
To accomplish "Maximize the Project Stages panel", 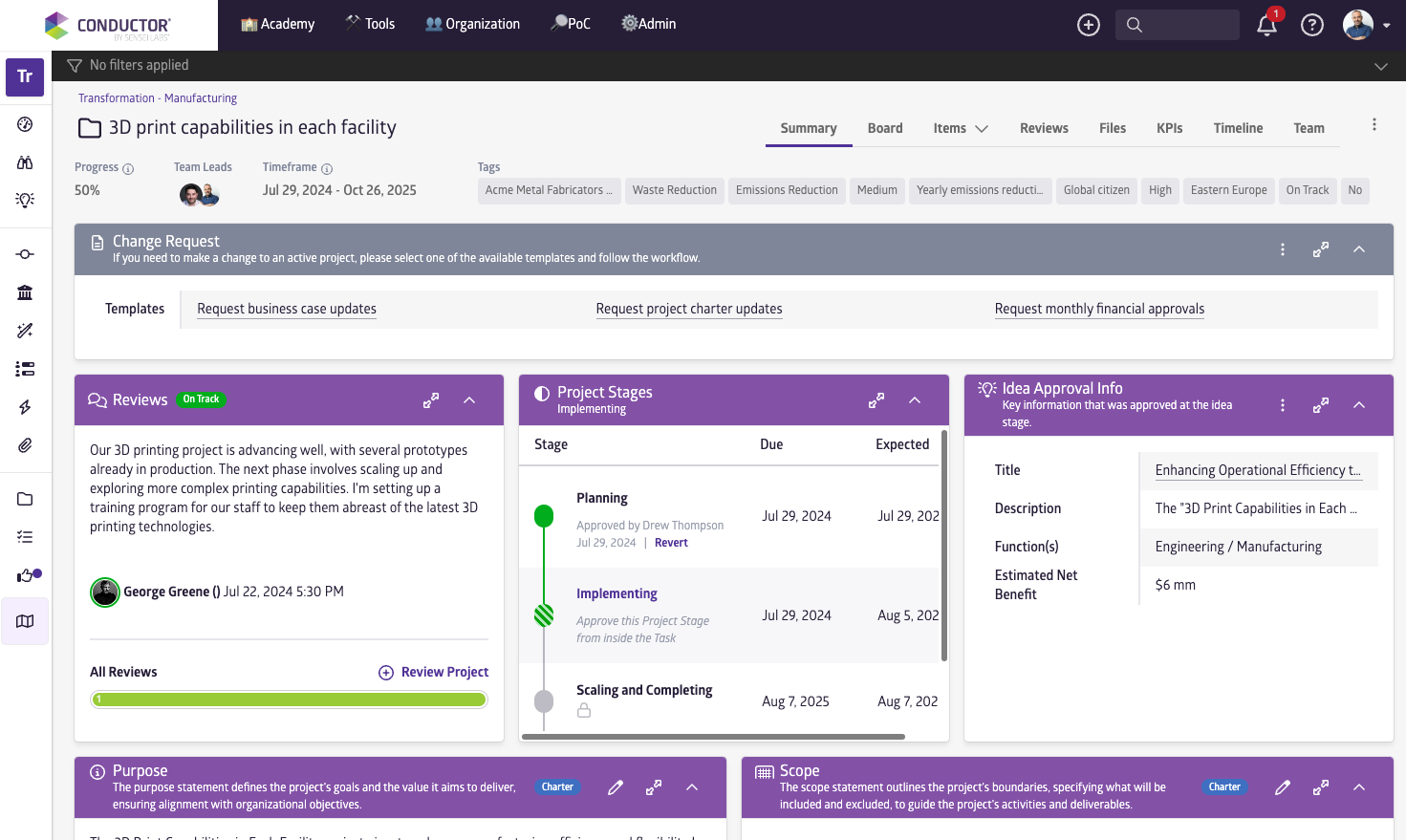I will coord(876,400).
